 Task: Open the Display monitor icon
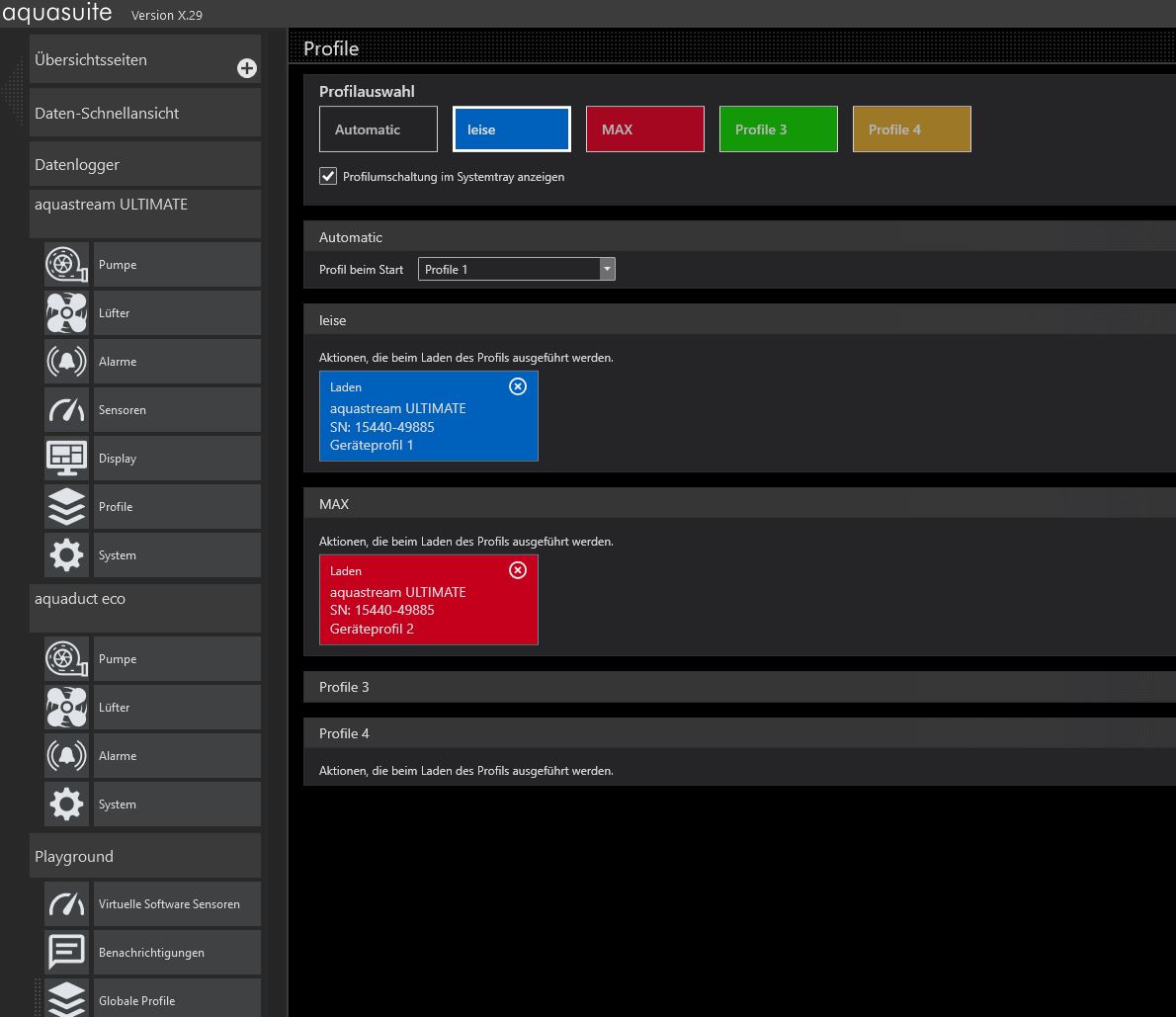[x=66, y=459]
